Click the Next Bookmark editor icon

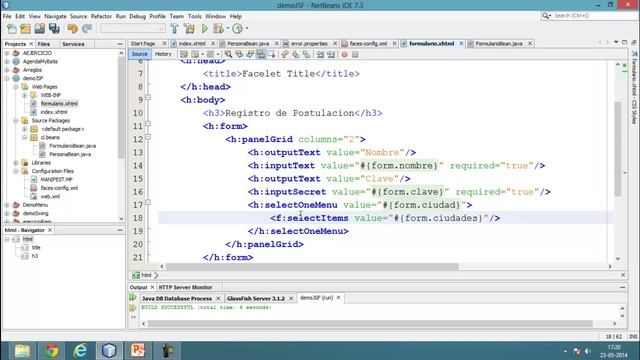click(296, 54)
